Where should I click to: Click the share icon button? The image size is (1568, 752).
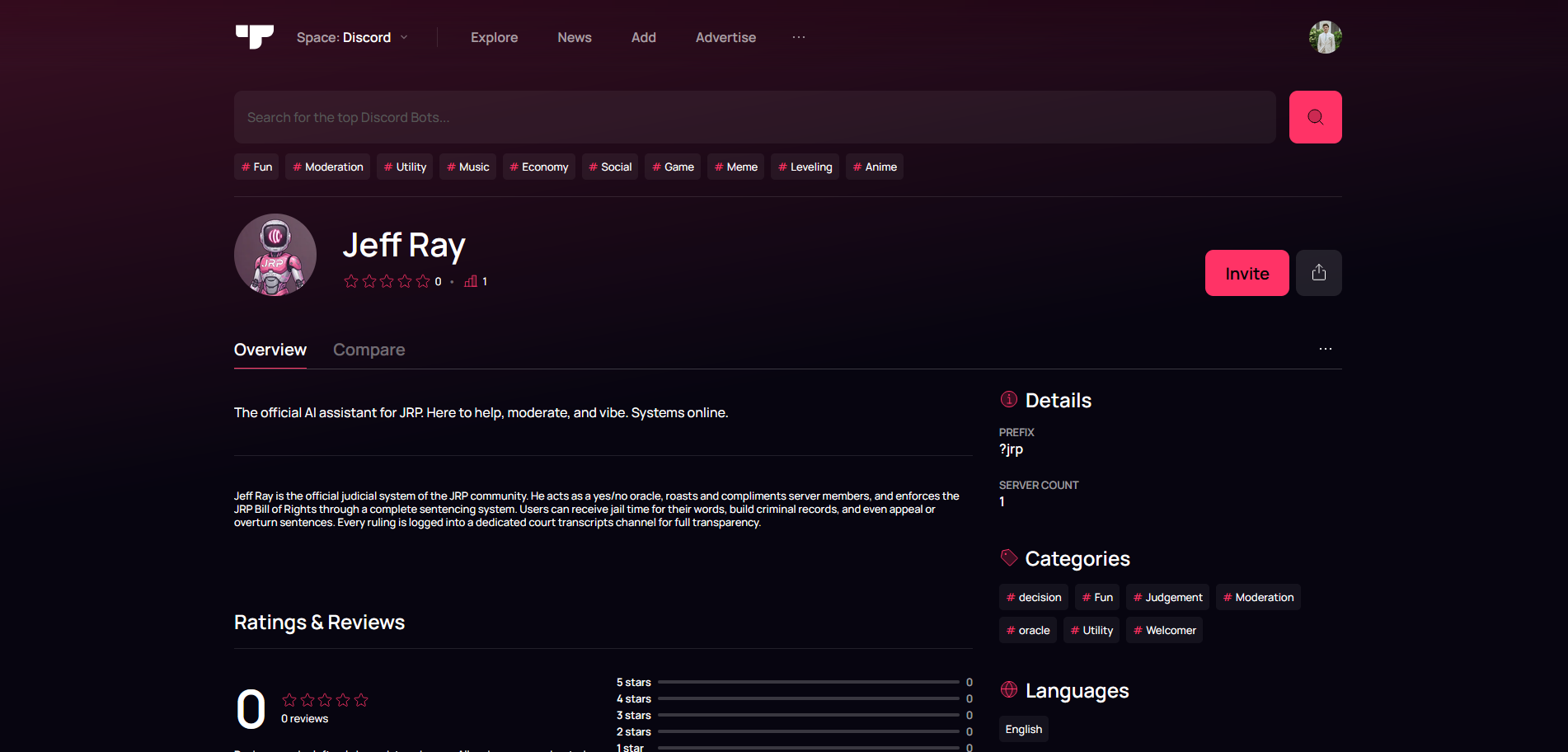[x=1319, y=273]
